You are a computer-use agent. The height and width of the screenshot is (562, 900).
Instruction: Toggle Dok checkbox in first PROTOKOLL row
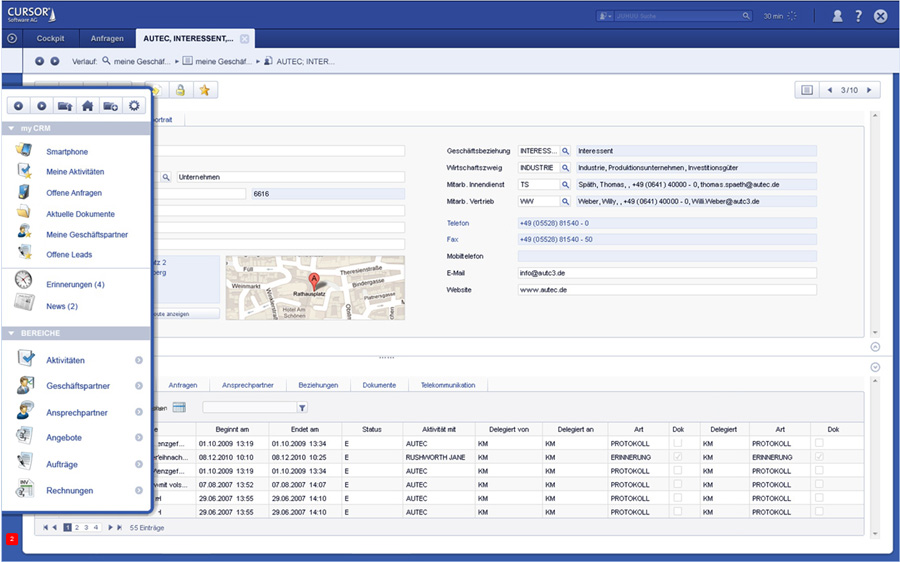click(x=679, y=443)
